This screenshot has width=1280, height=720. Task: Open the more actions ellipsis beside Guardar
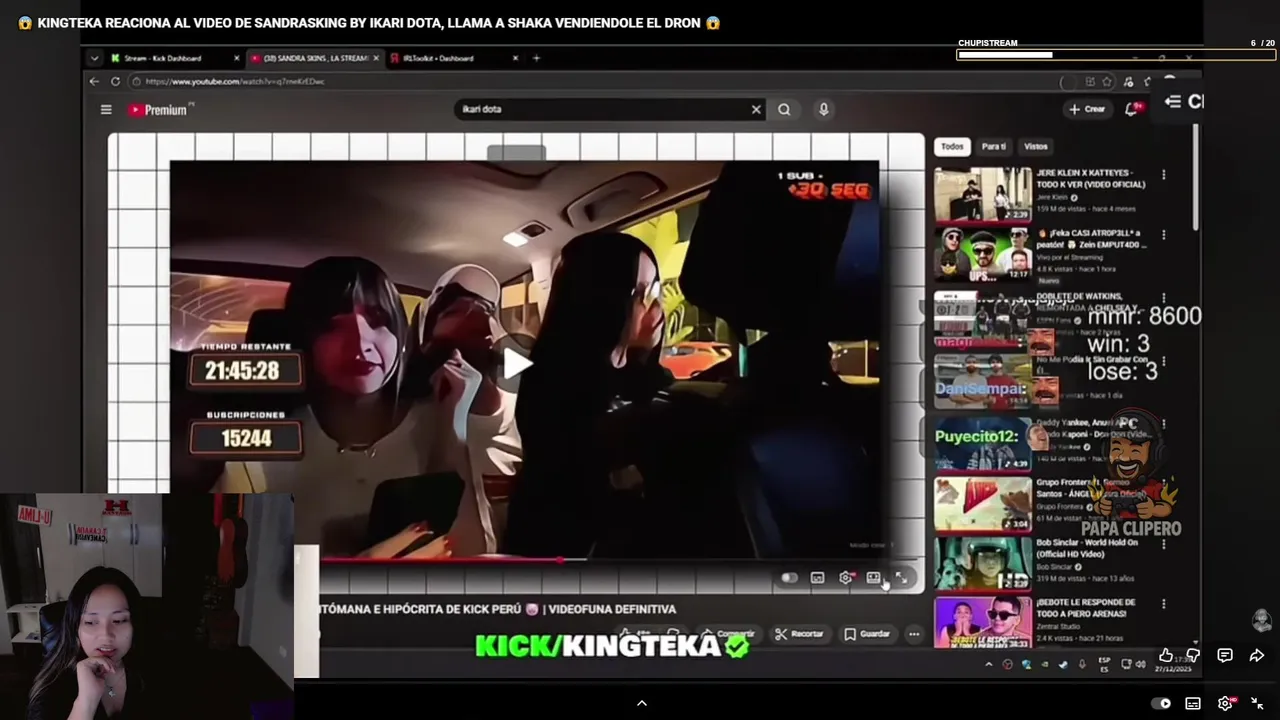tap(914, 634)
